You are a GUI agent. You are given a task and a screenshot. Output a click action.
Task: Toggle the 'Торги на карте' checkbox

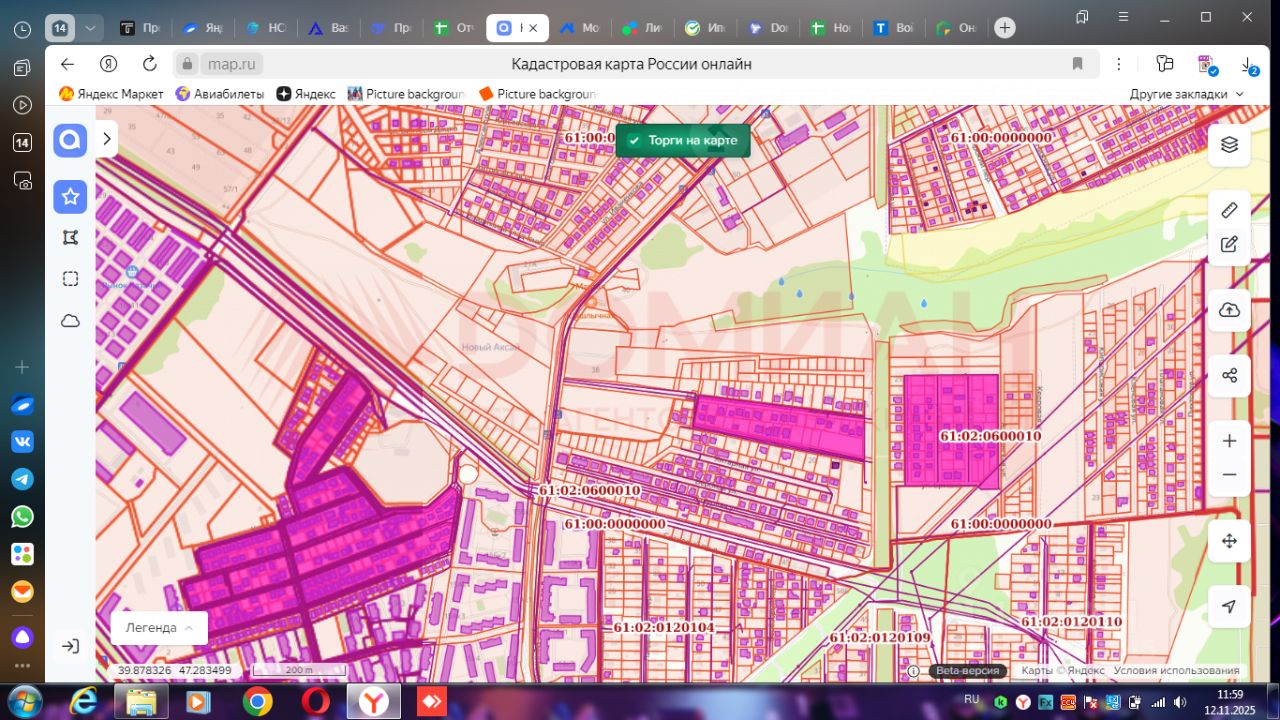[x=634, y=141]
